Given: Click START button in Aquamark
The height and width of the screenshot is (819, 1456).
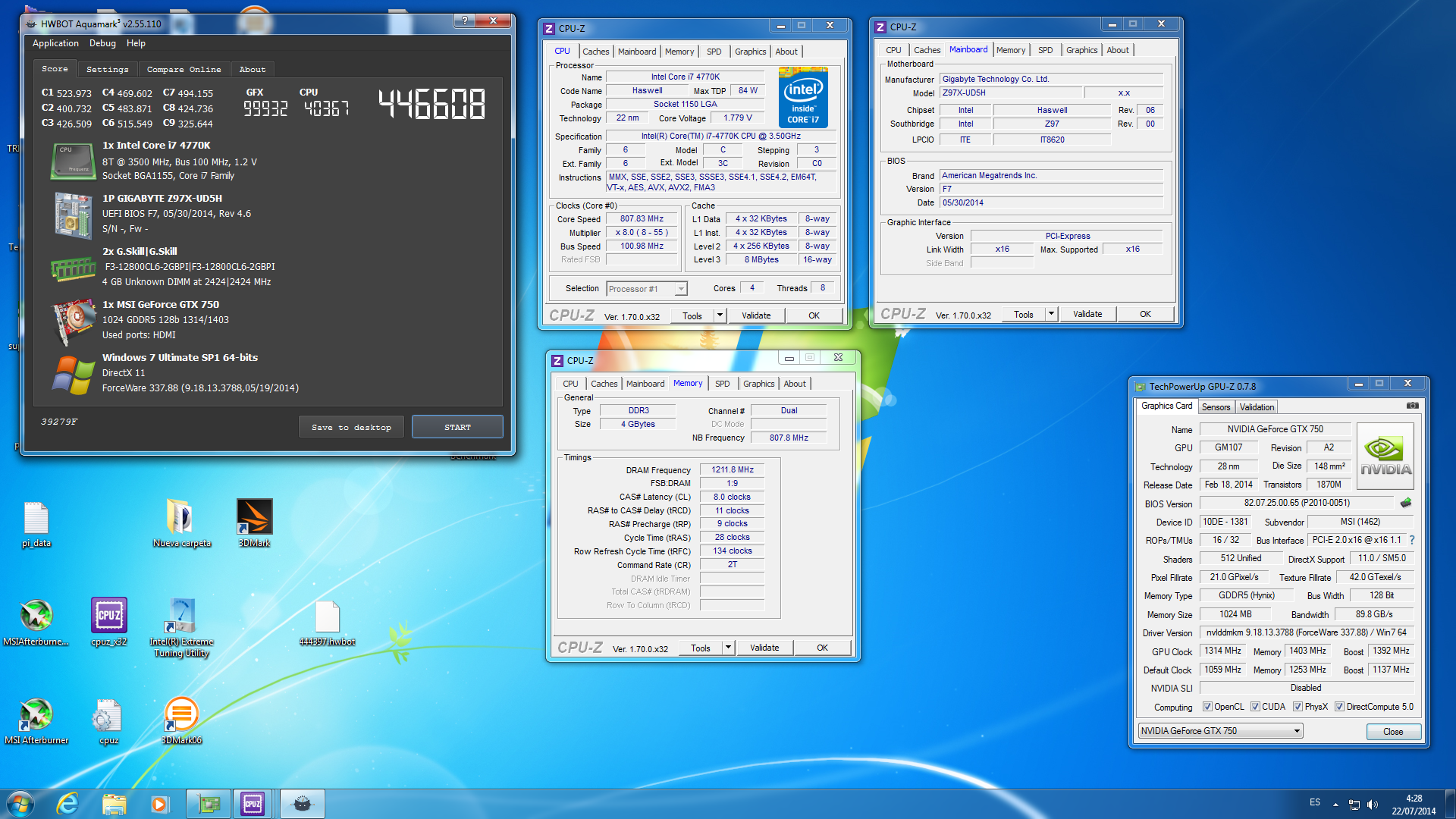Looking at the screenshot, I should tap(457, 427).
